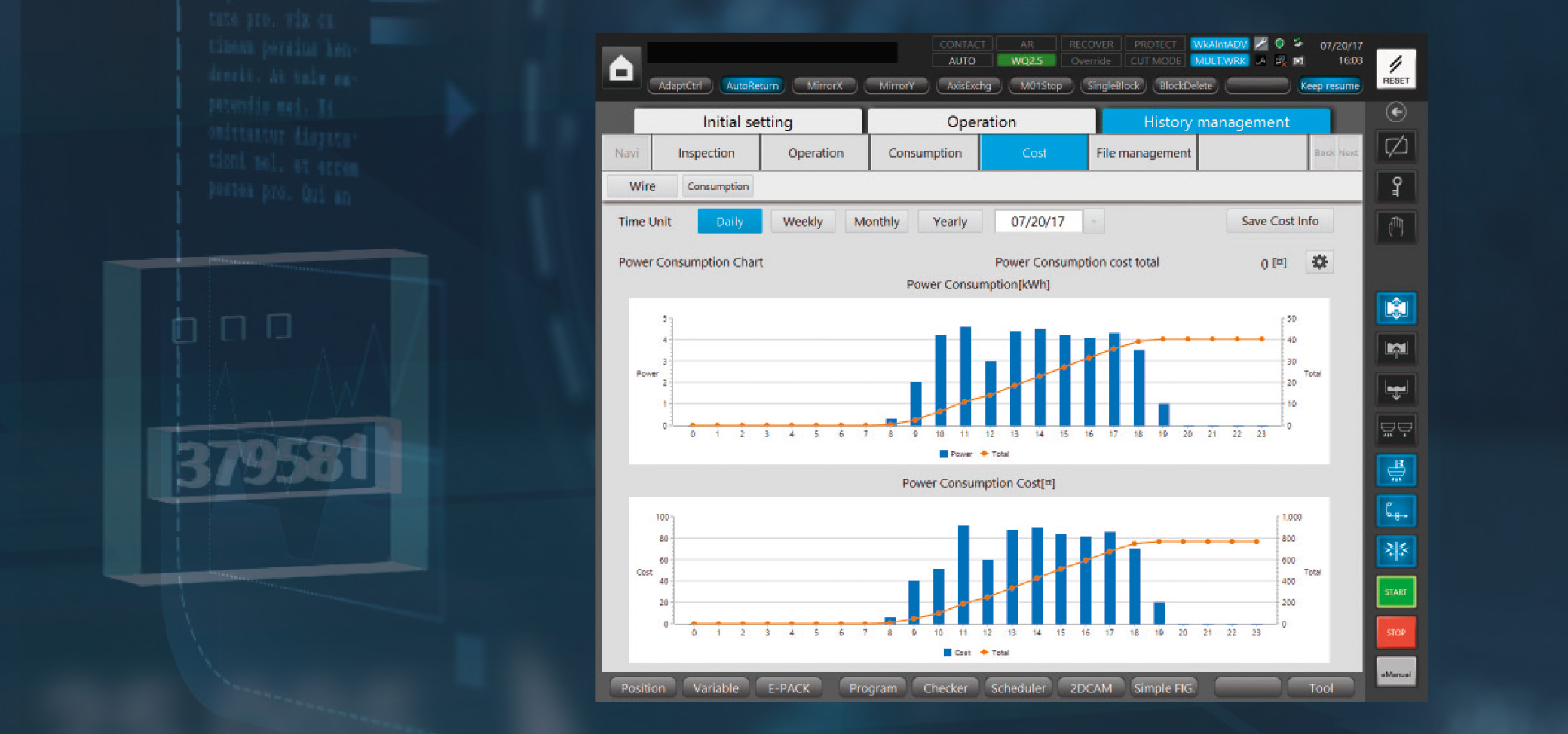Viewport: 1568px width, 734px height.
Task: Open the Scheduler button in bottom bar
Action: (1018, 688)
